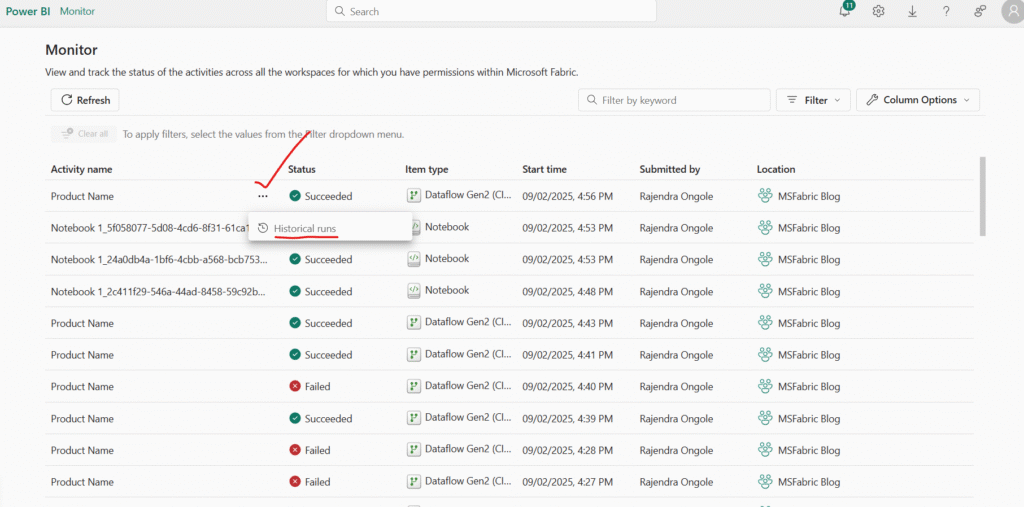Click the top Search box
This screenshot has width=1024, height=507.
coord(491,11)
